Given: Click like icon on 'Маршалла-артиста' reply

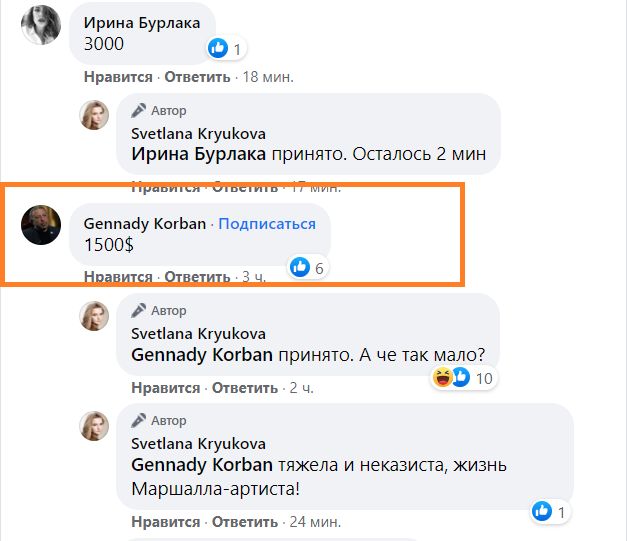Looking at the screenshot, I should [542, 511].
